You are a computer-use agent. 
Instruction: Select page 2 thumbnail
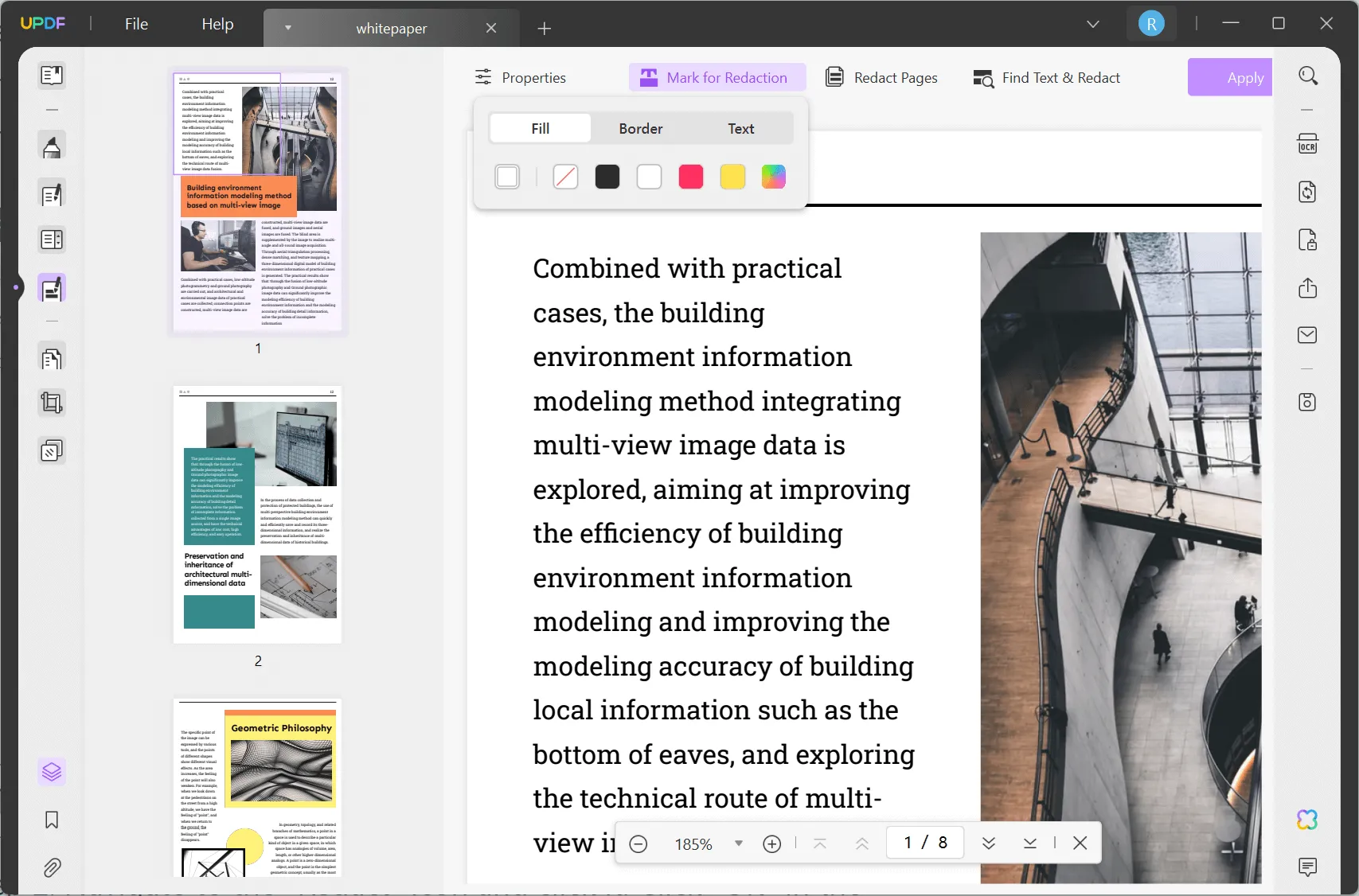(258, 515)
